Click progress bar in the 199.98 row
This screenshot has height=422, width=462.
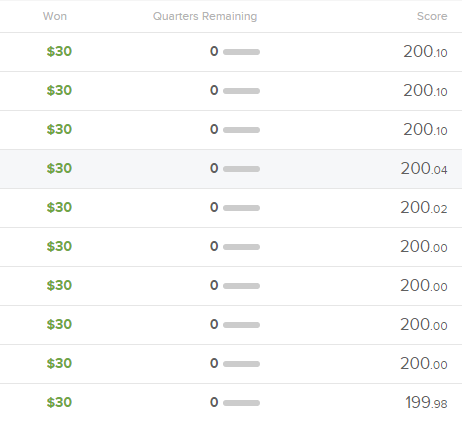click(x=241, y=403)
